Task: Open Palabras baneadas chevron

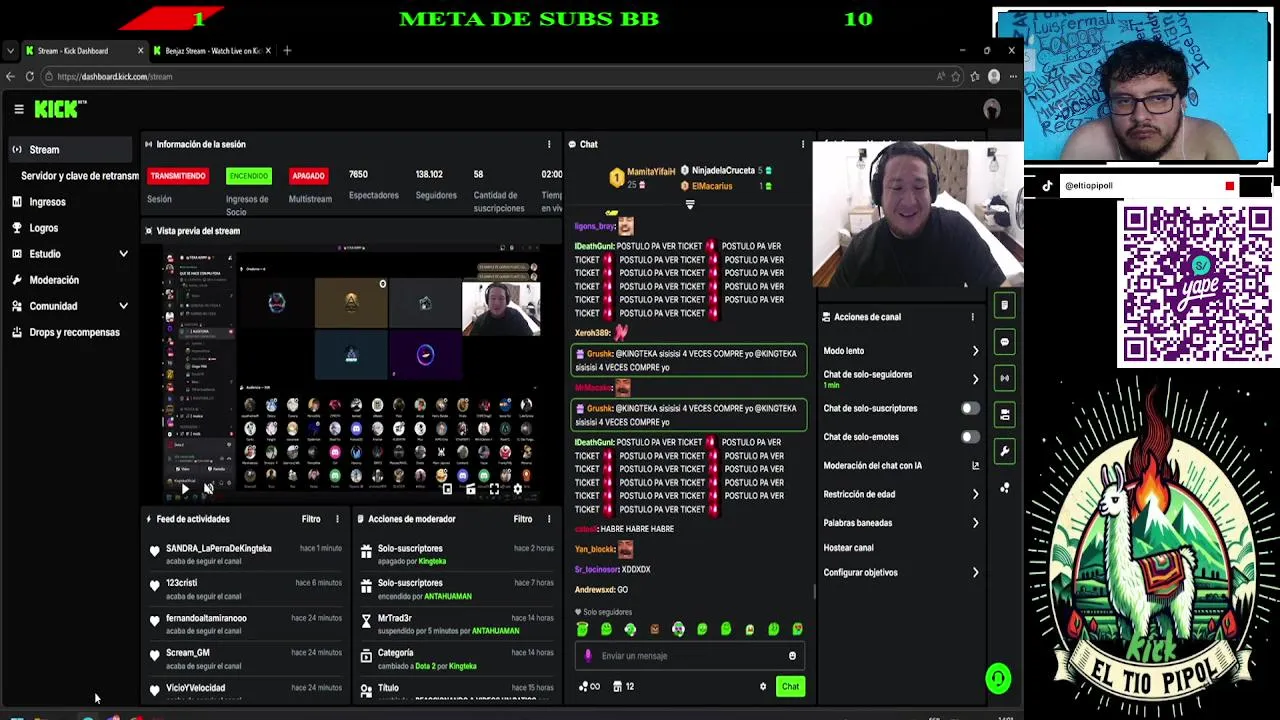Action: [975, 523]
